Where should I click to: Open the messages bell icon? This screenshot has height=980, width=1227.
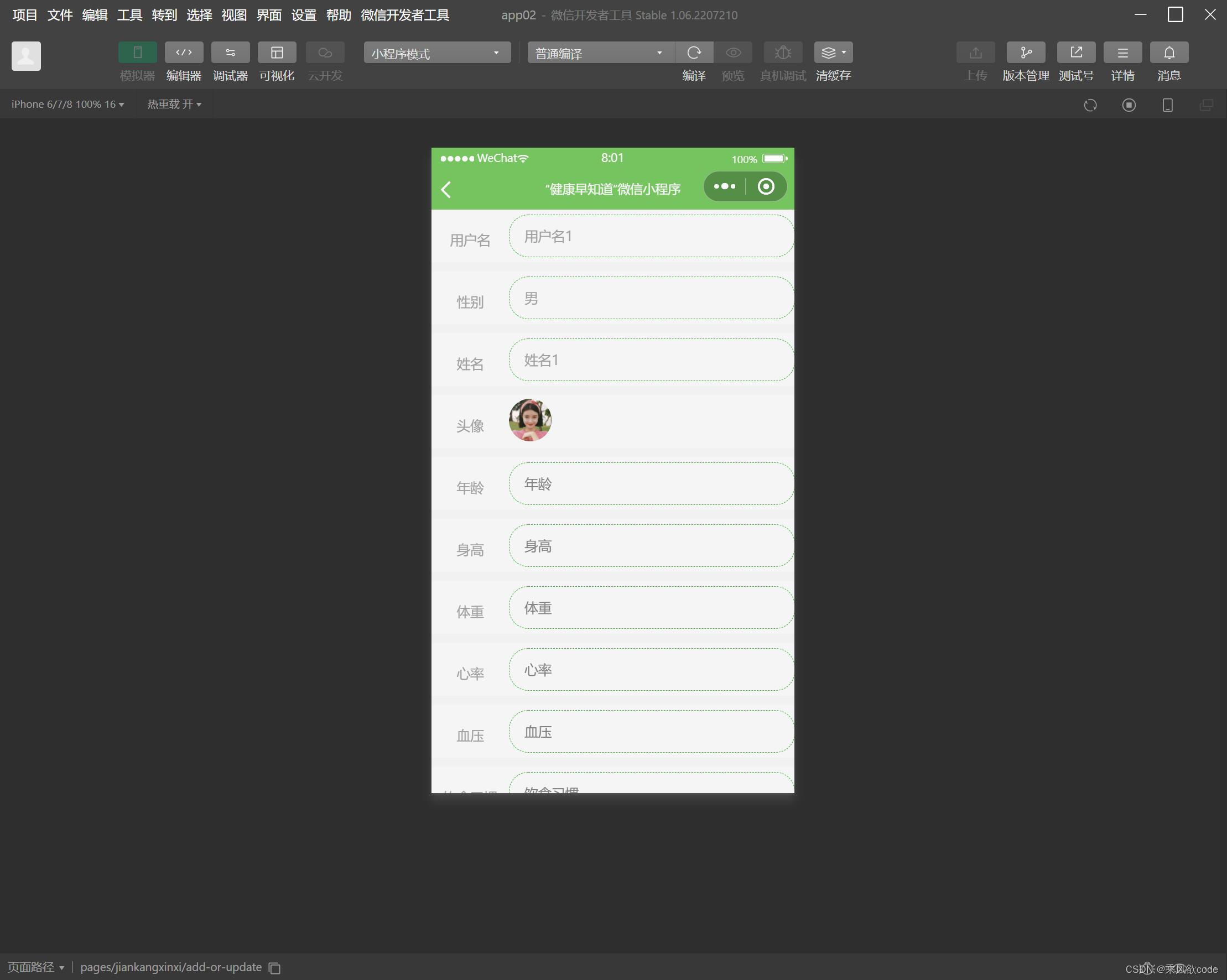[x=1168, y=53]
